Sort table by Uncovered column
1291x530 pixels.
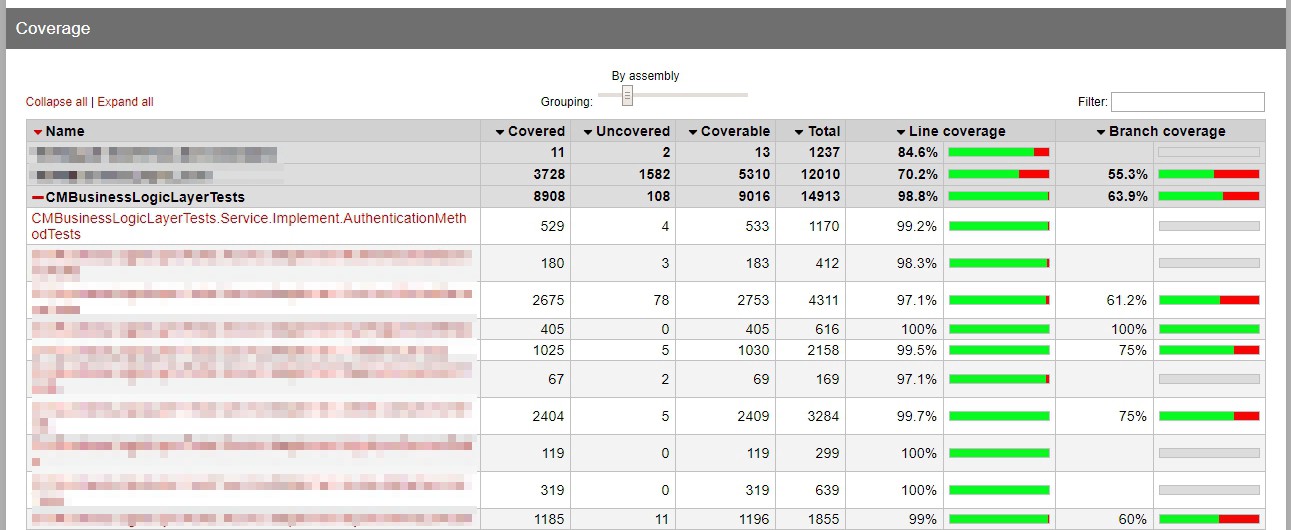(588, 132)
